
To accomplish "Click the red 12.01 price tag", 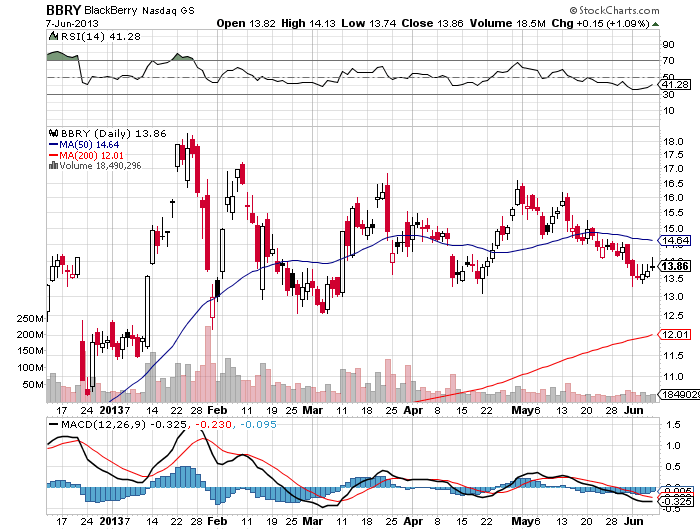I will coord(675,335).
